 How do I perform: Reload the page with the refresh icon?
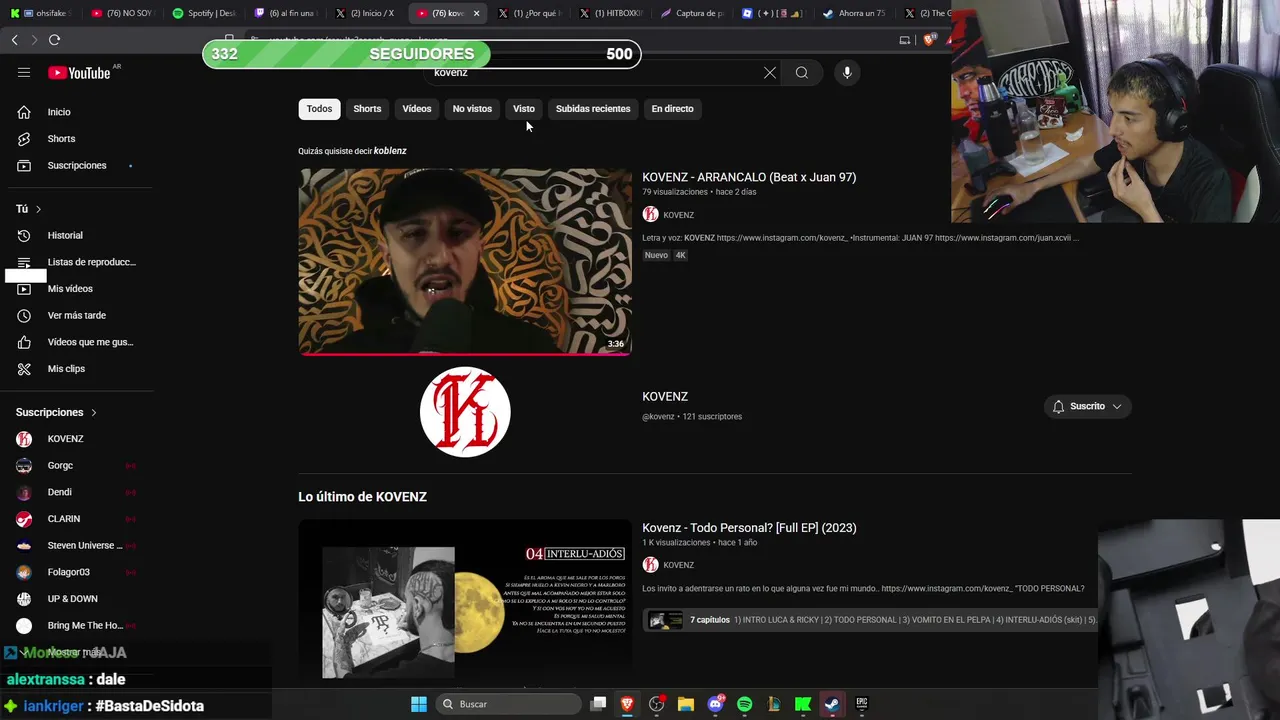pyautogui.click(x=54, y=40)
